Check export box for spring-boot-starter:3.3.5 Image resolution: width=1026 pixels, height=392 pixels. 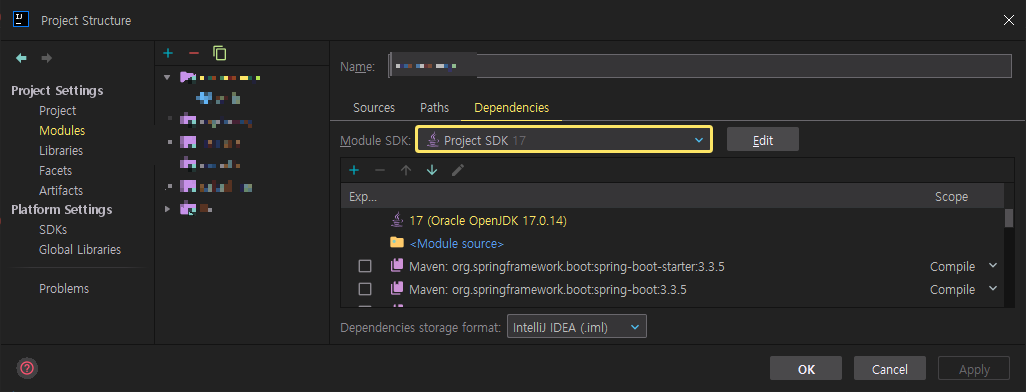(365, 266)
